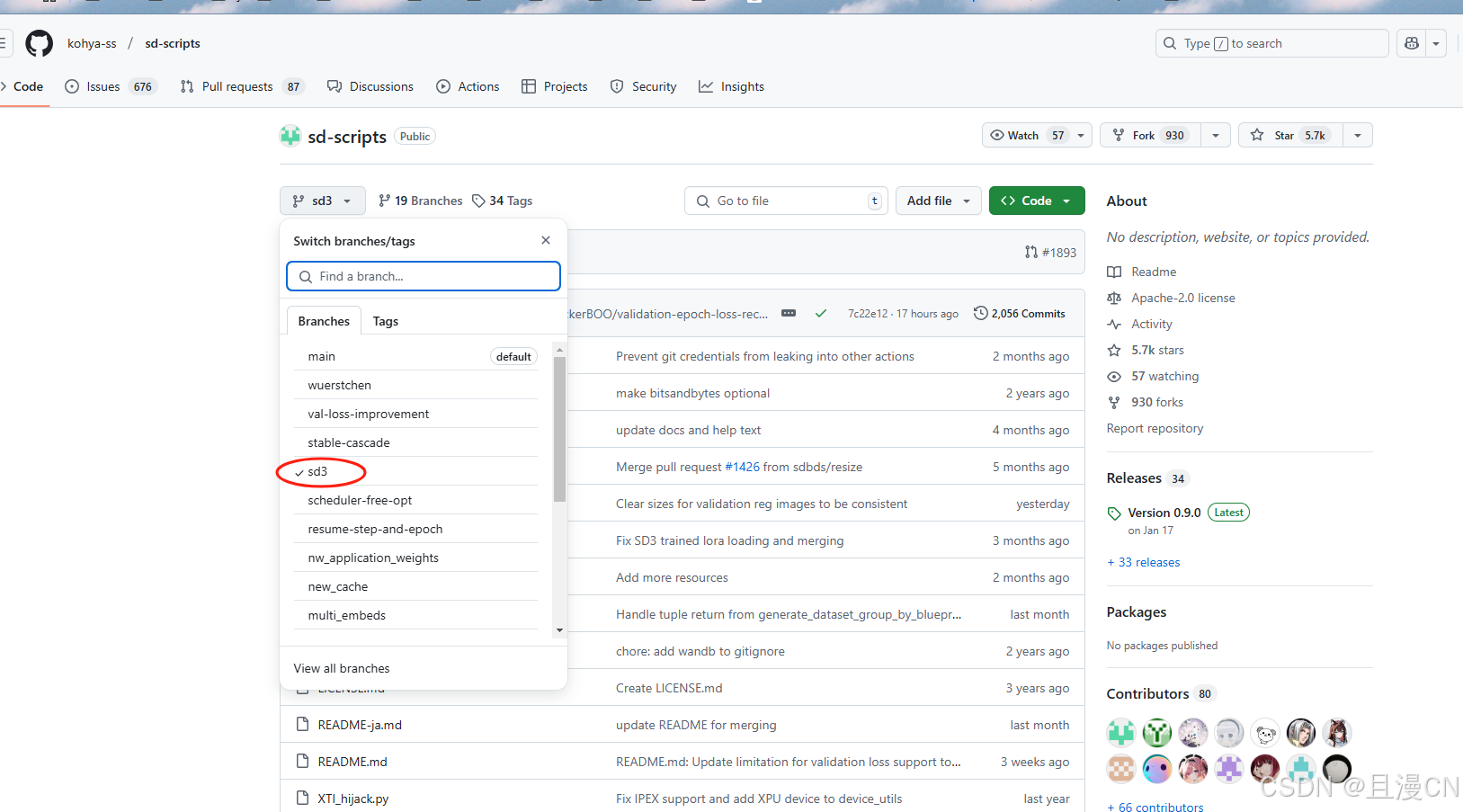Choose the scheduler-free-opt branch
This screenshot has width=1463, height=812.
(415, 500)
